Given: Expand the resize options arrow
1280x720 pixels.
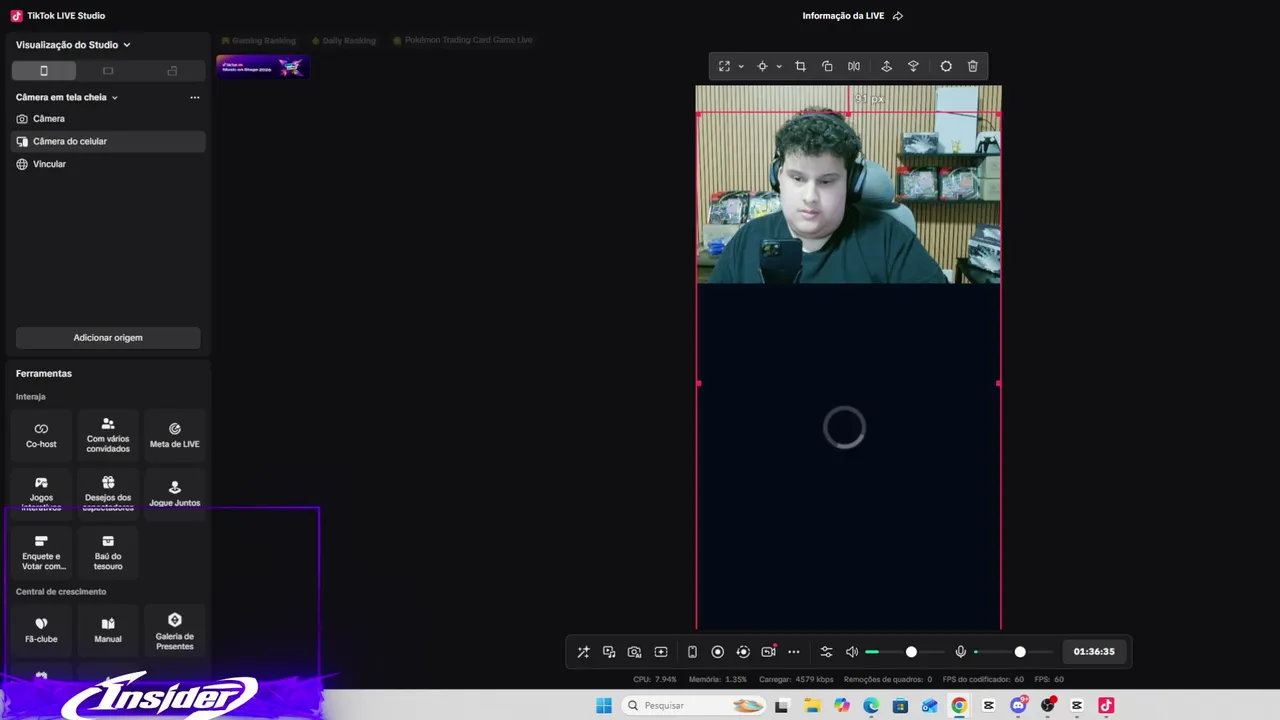Looking at the screenshot, I should [x=741, y=67].
